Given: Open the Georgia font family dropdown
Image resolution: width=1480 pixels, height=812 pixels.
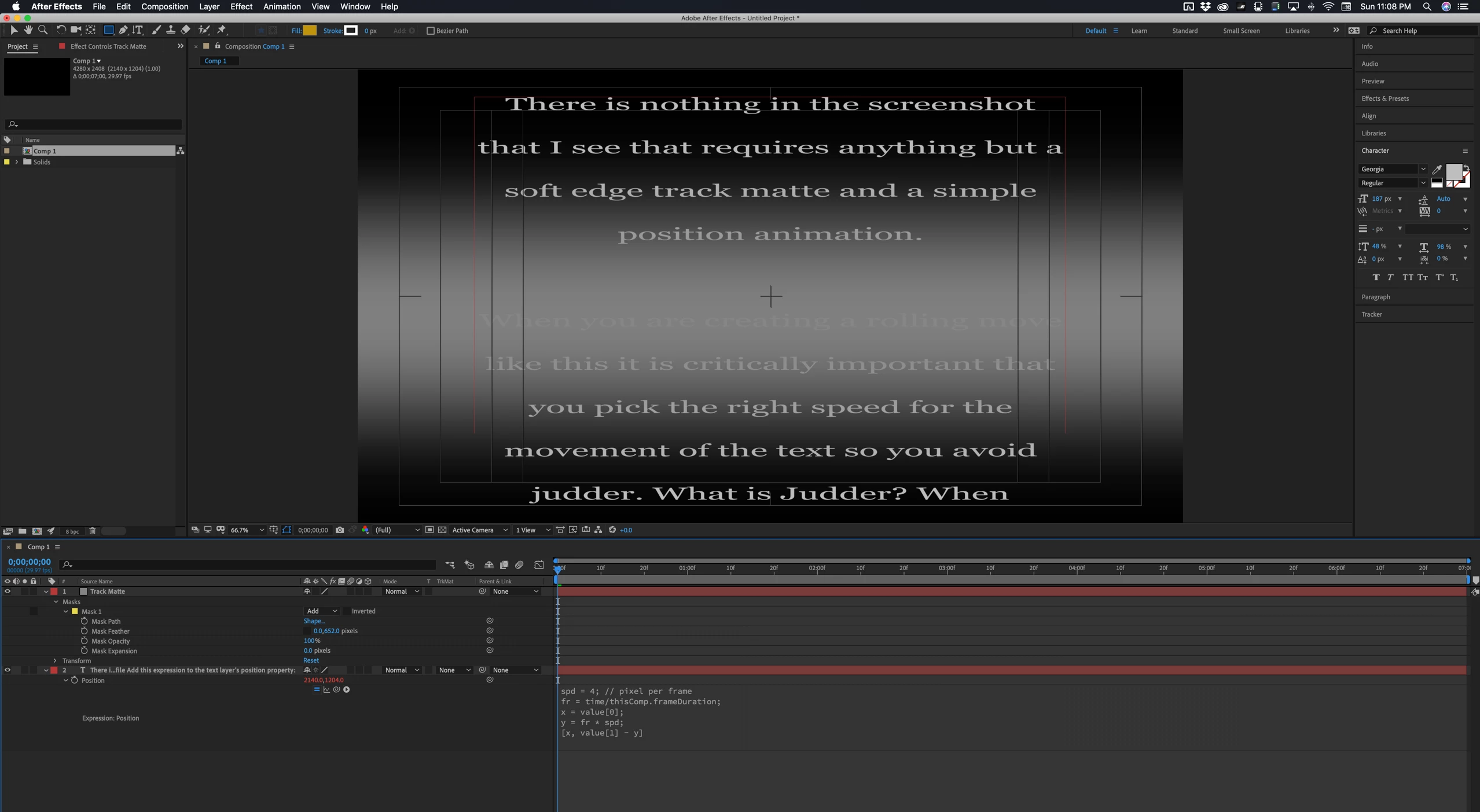Looking at the screenshot, I should 1423,169.
